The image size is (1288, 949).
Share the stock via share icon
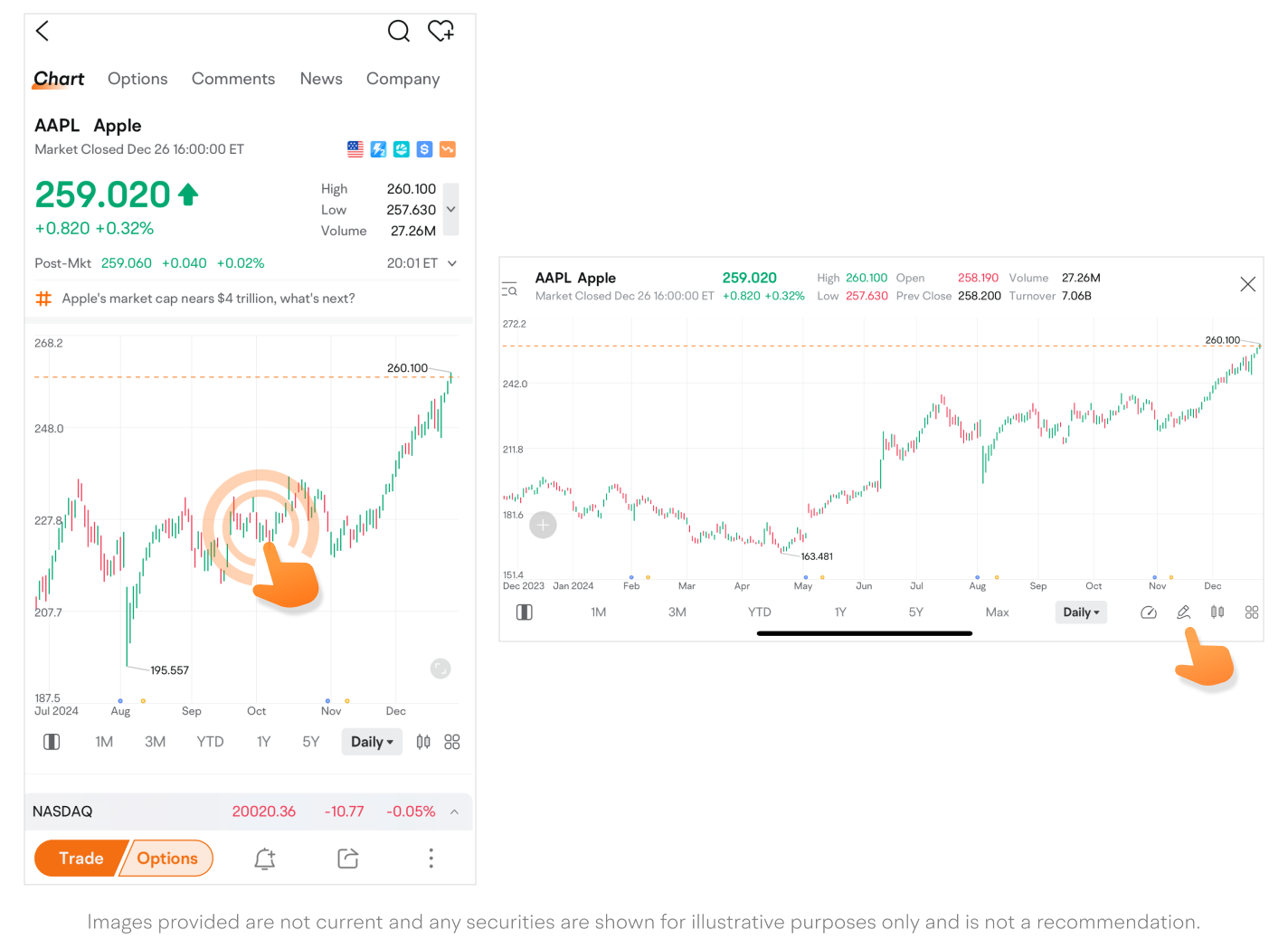pos(348,859)
